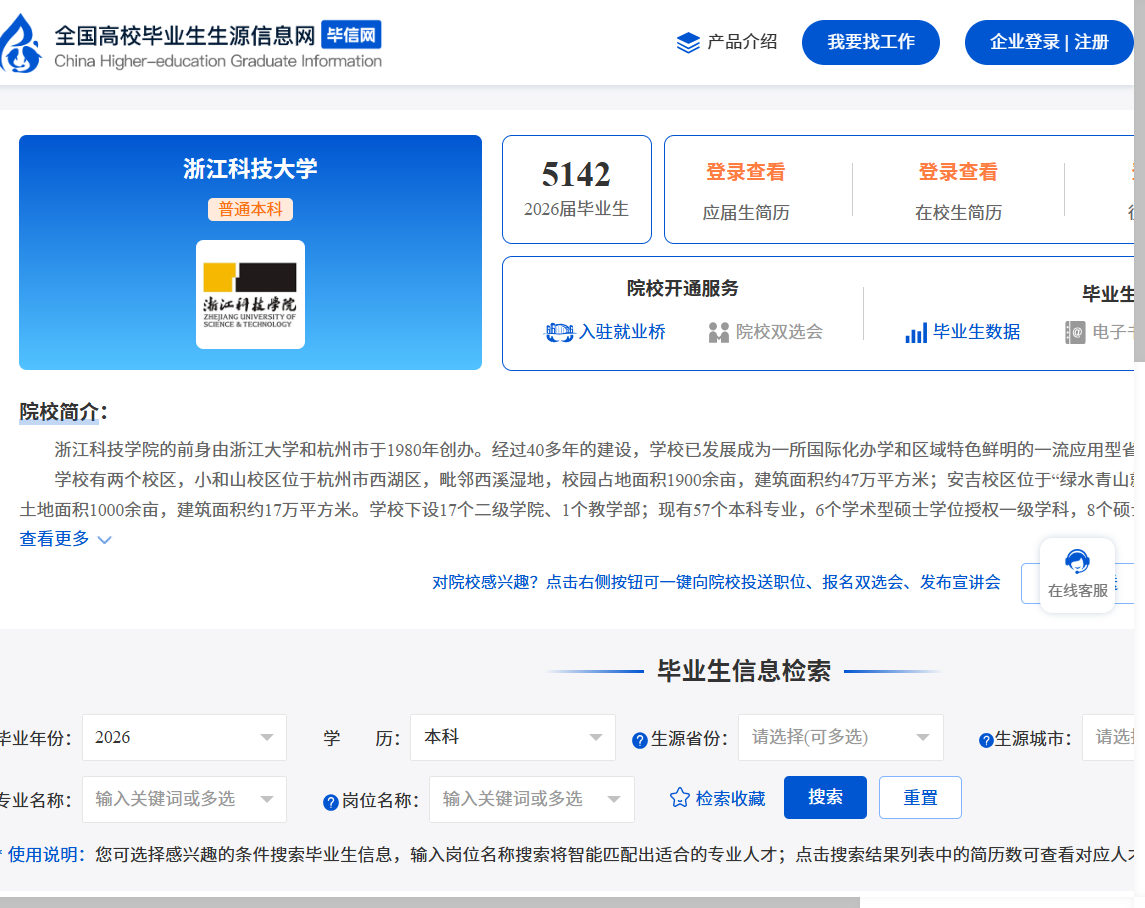This screenshot has width=1145, height=908.
Task: Click the 企业登录 | 注册 button
Action: pyautogui.click(x=1048, y=42)
